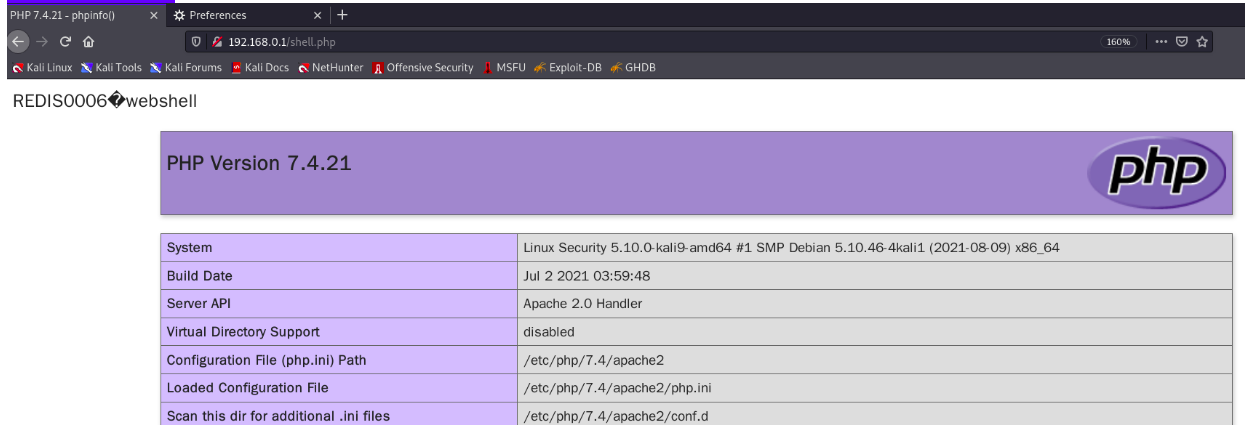Click the 'Server API' label

[x=200, y=303]
